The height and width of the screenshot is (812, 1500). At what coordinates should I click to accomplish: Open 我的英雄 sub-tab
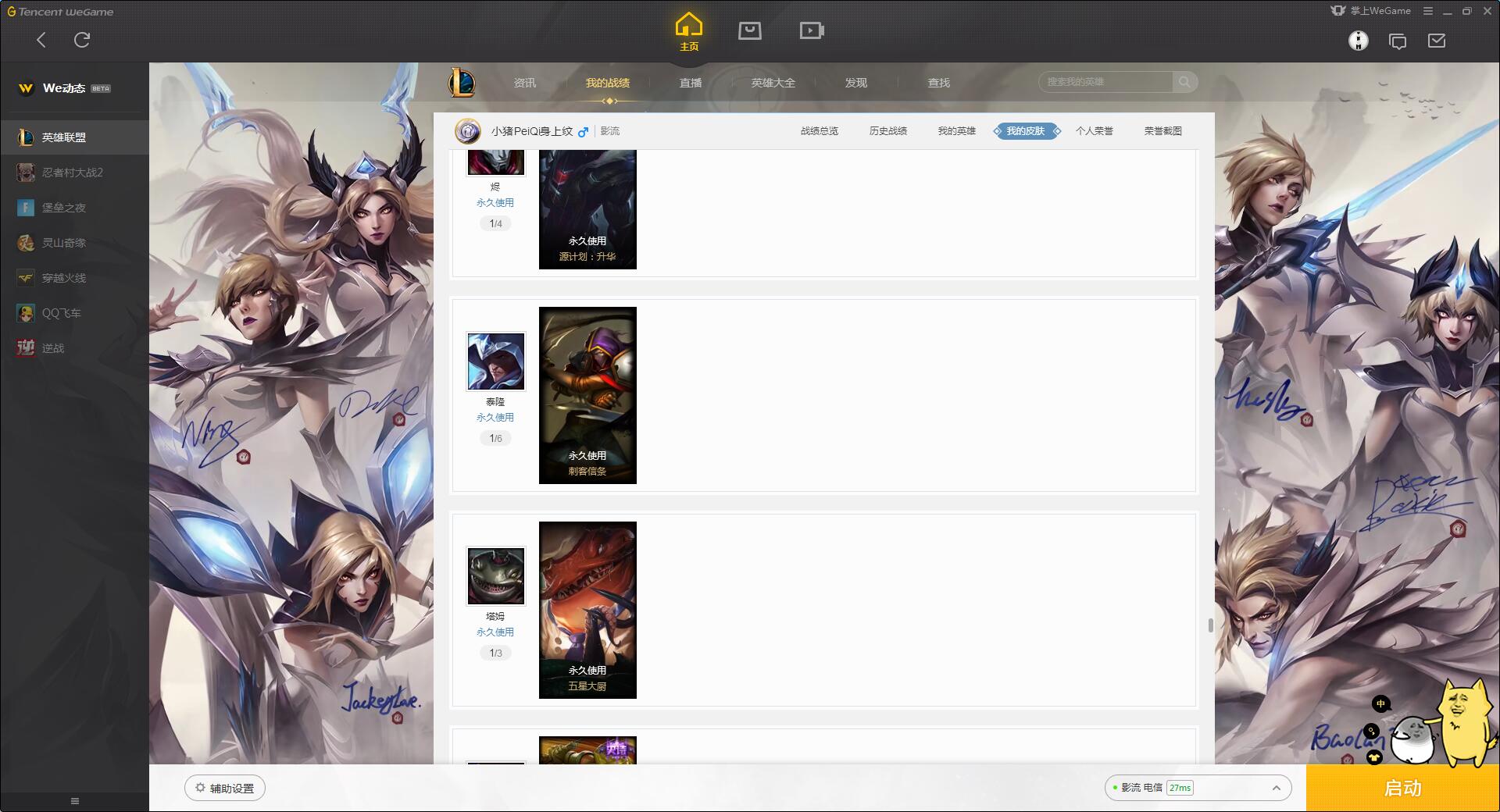(x=957, y=131)
